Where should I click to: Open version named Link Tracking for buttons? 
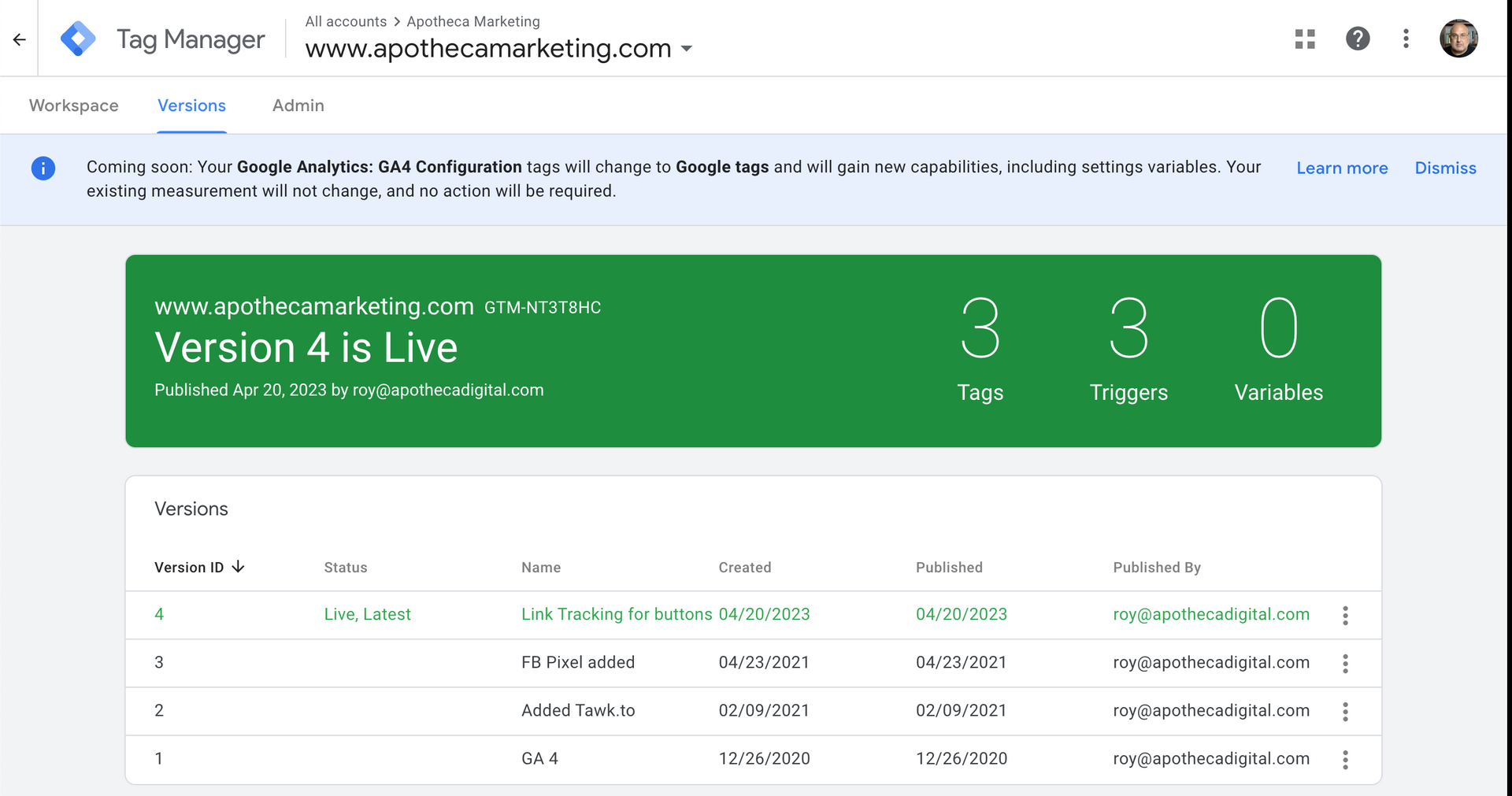pyautogui.click(x=617, y=614)
